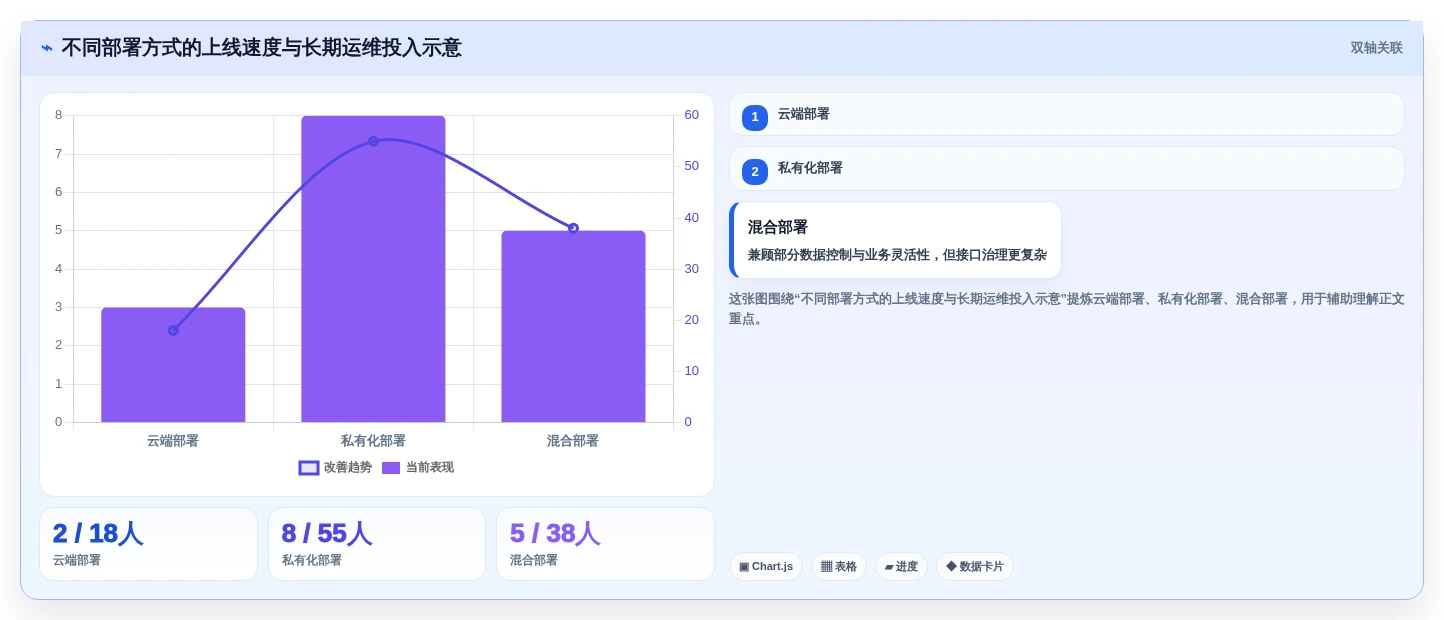The image size is (1444, 620).
Task: Click the summary paragraph starting 这张图围绕
Action: (x=1066, y=309)
